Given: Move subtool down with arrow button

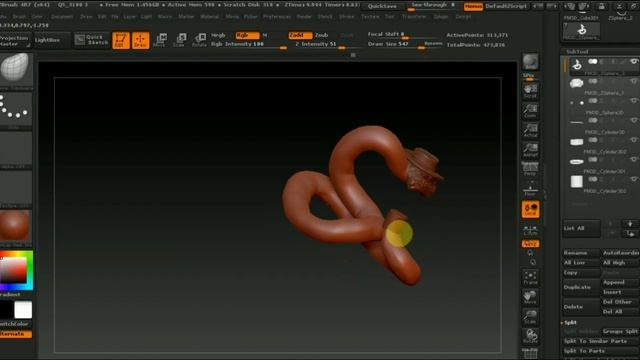Looking at the screenshot, I should pyautogui.click(x=630, y=224).
